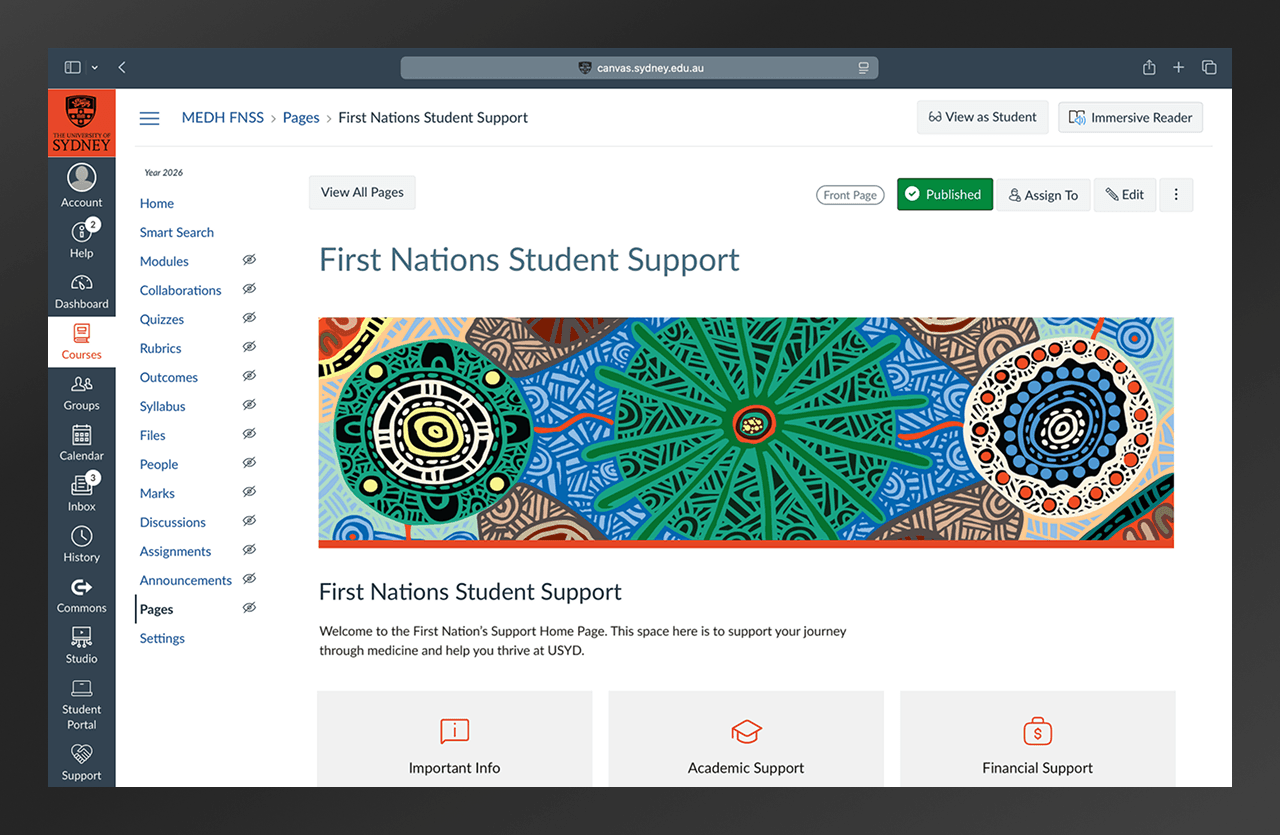Click the reader icon in address bar
Screen dimensions: 1280x836
coord(863,68)
